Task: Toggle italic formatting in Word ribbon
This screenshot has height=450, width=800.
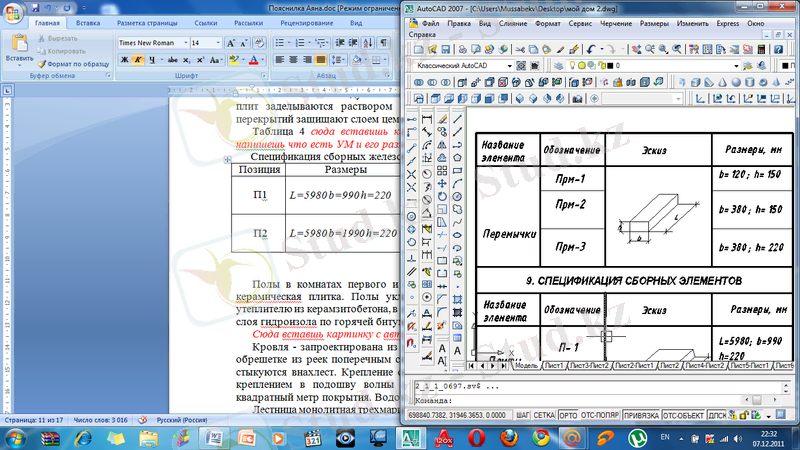Action: tap(139, 61)
